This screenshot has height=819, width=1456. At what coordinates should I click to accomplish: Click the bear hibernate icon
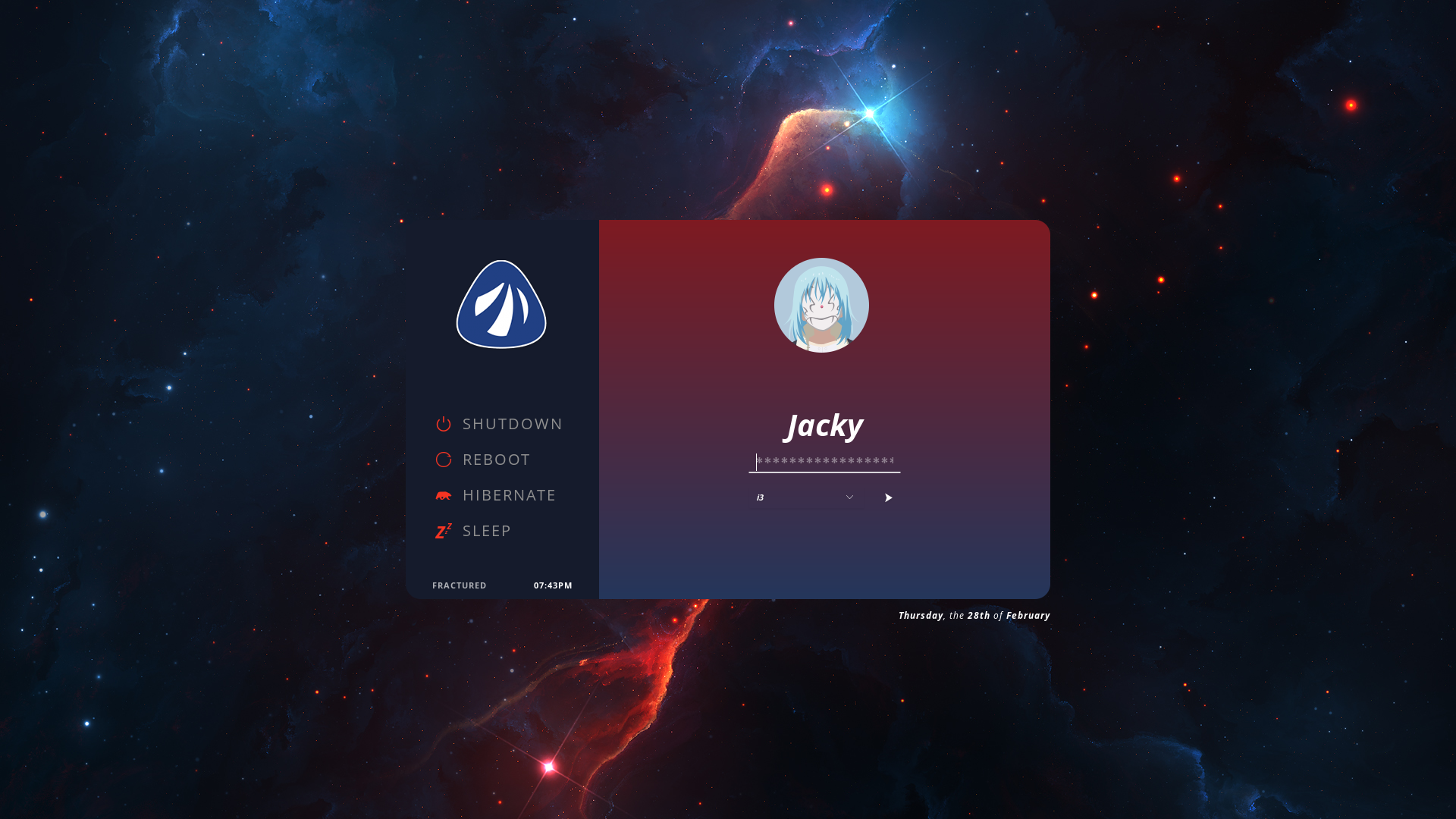[x=444, y=495]
